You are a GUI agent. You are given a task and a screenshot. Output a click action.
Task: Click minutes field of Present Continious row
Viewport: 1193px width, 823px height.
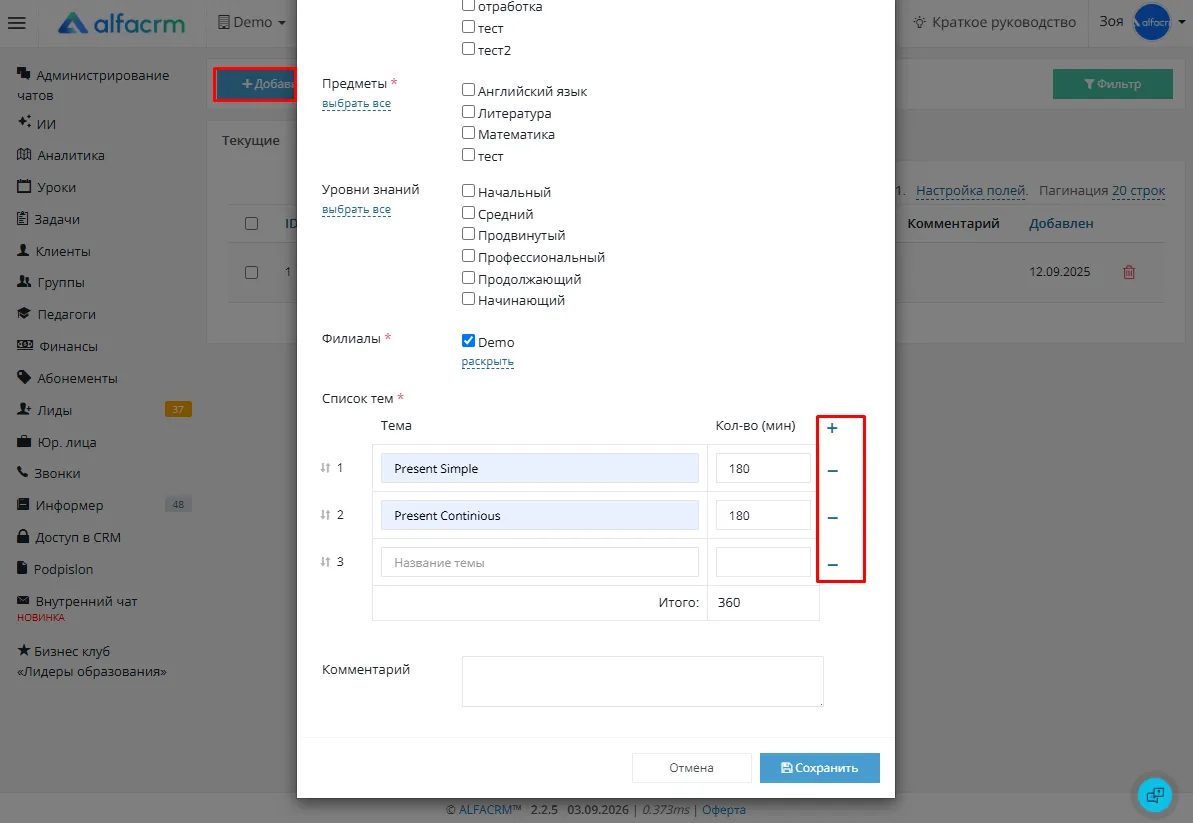pos(763,516)
